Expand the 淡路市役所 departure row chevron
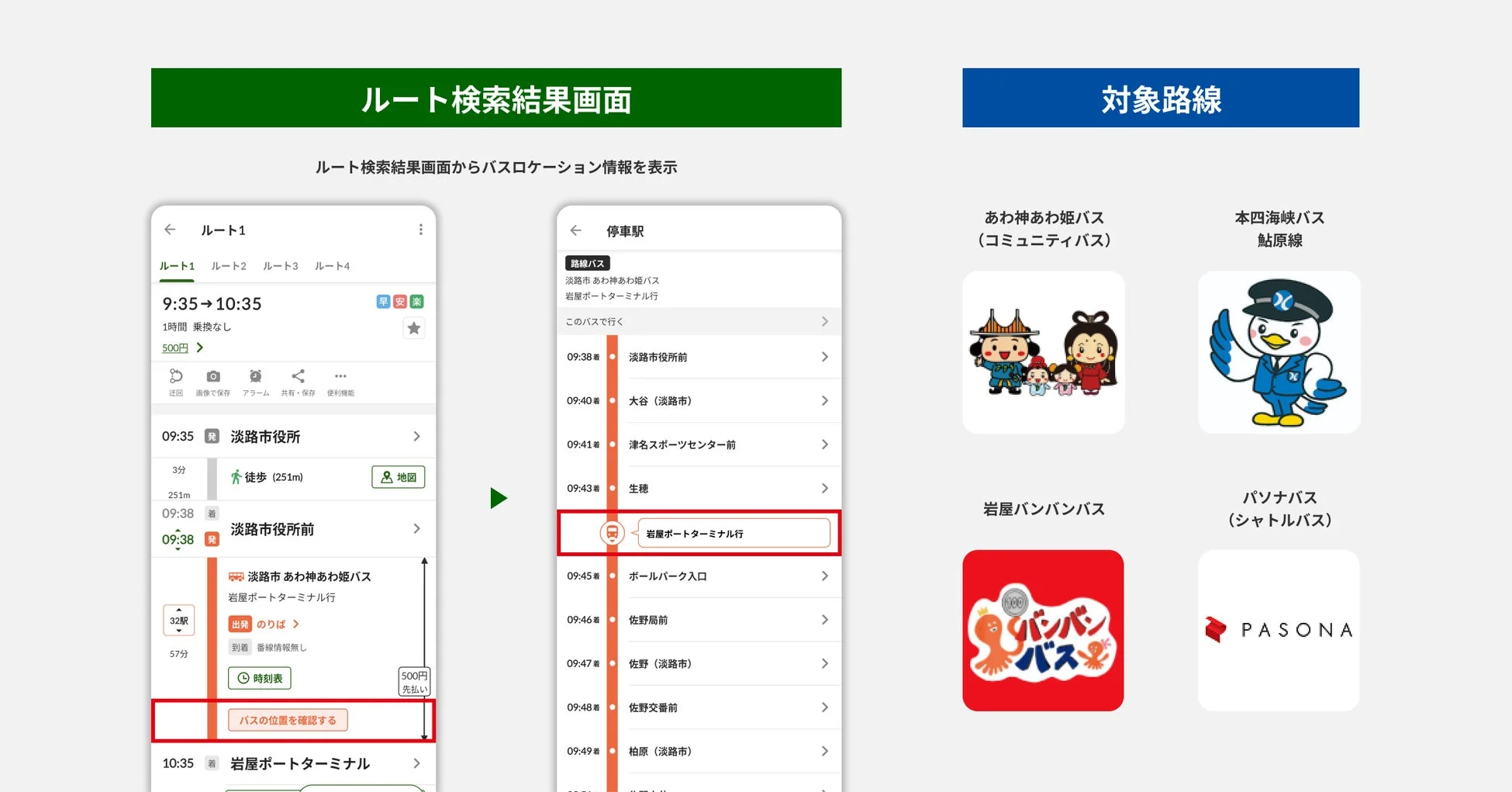This screenshot has width=1512, height=792. tap(416, 437)
